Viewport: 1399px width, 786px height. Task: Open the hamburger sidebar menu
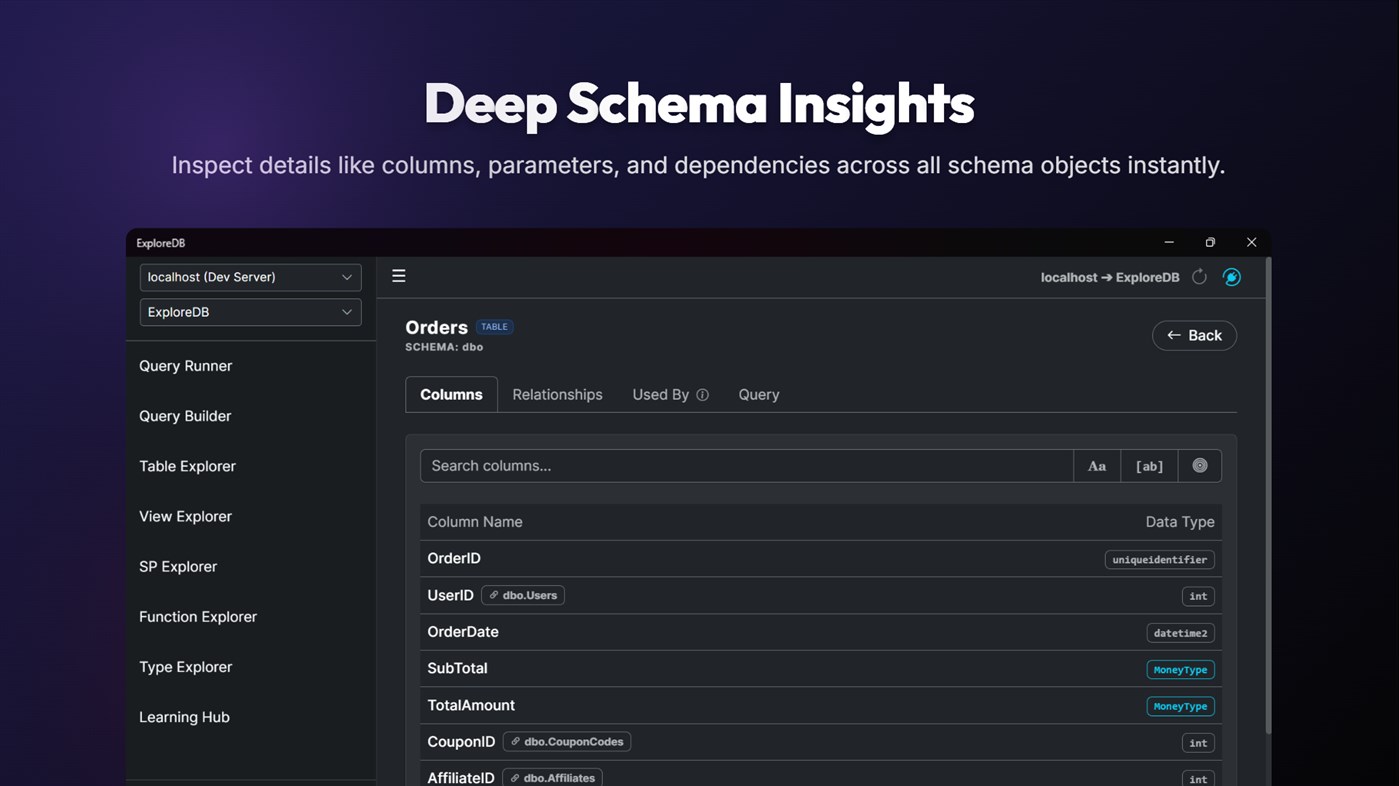[398, 276]
